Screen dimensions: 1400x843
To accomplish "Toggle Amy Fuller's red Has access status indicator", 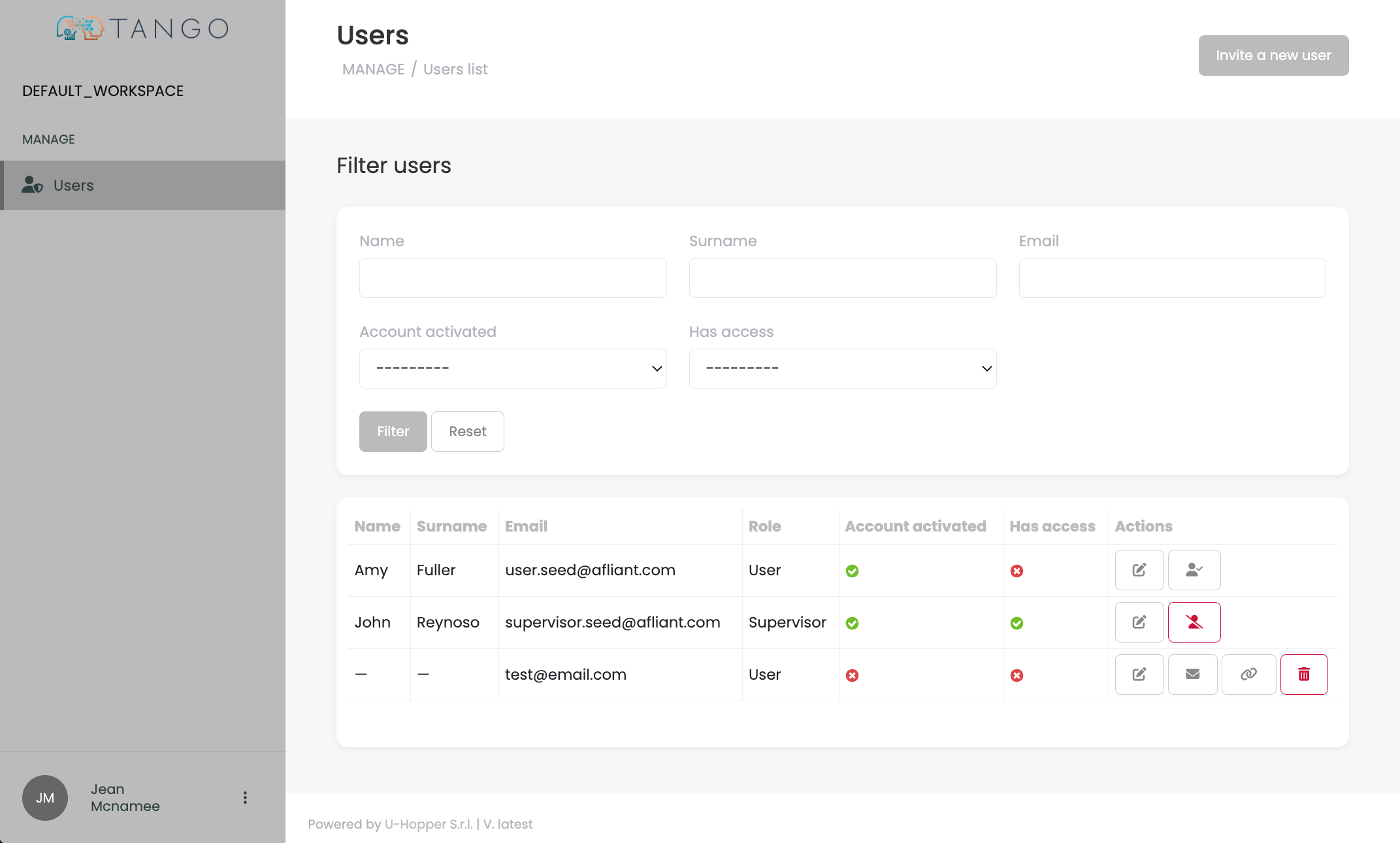I will tap(1017, 571).
